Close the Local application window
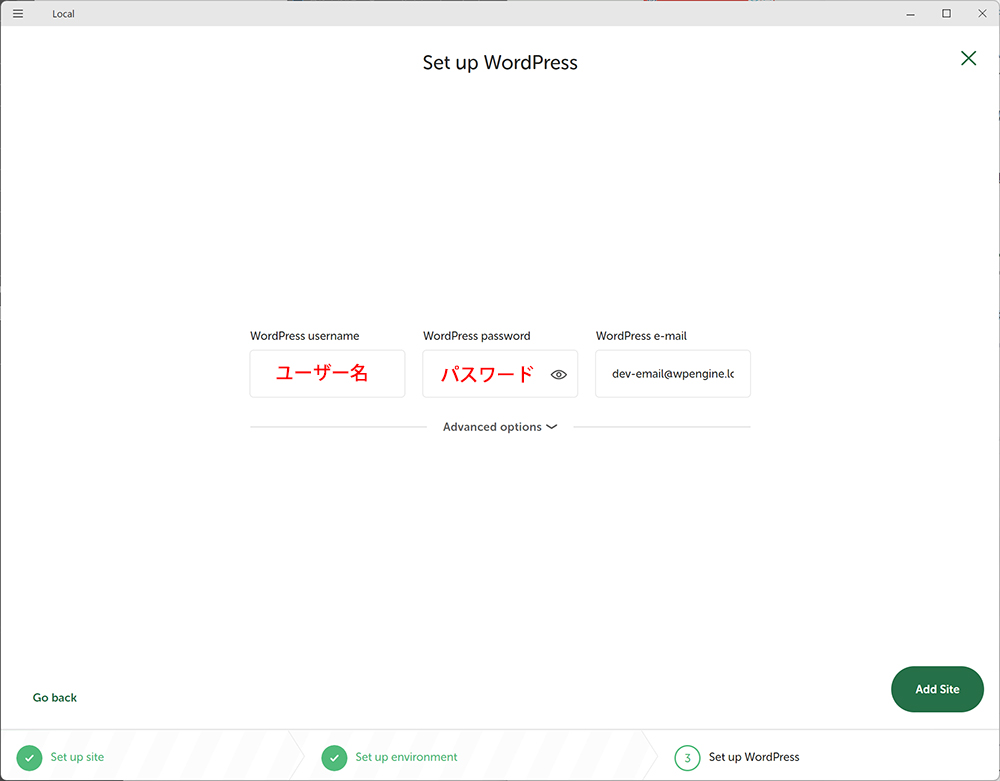1000x781 pixels. pyautogui.click(x=982, y=13)
